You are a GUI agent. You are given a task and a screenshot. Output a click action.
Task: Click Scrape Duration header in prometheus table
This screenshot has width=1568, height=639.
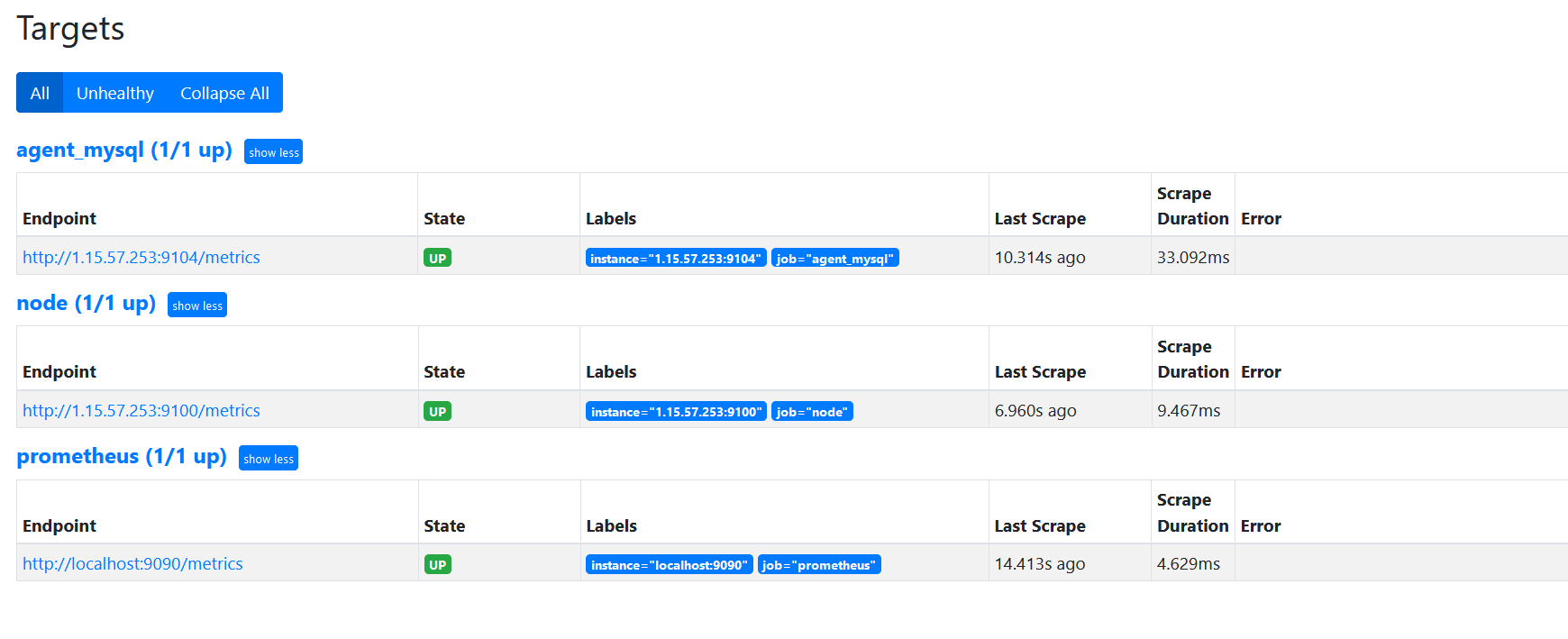coord(1193,513)
